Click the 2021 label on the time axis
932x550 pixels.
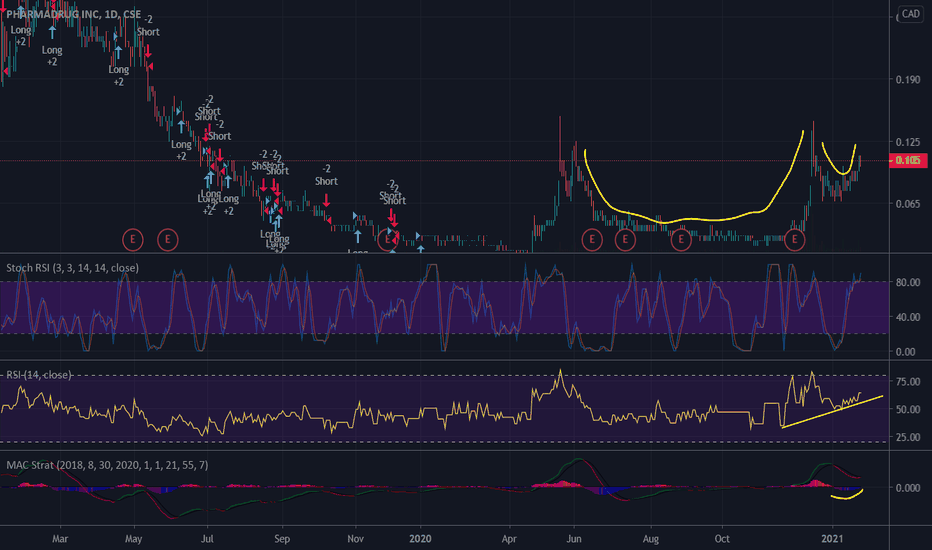(832, 539)
